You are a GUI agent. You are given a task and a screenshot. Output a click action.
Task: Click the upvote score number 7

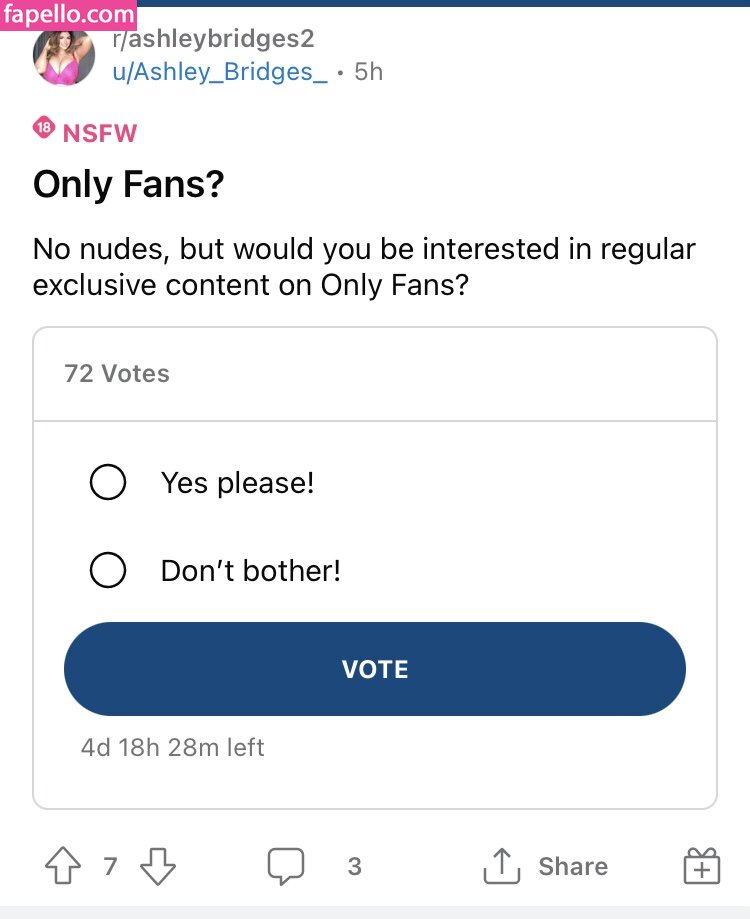click(111, 866)
